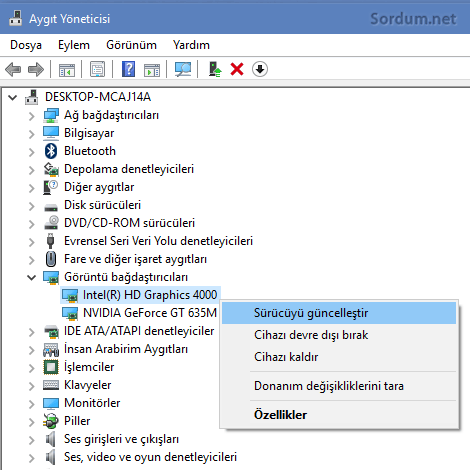The height and width of the screenshot is (470, 470).
Task: Select IDE ATA/ATAPI denetleyiciler row text
Action: click(139, 331)
